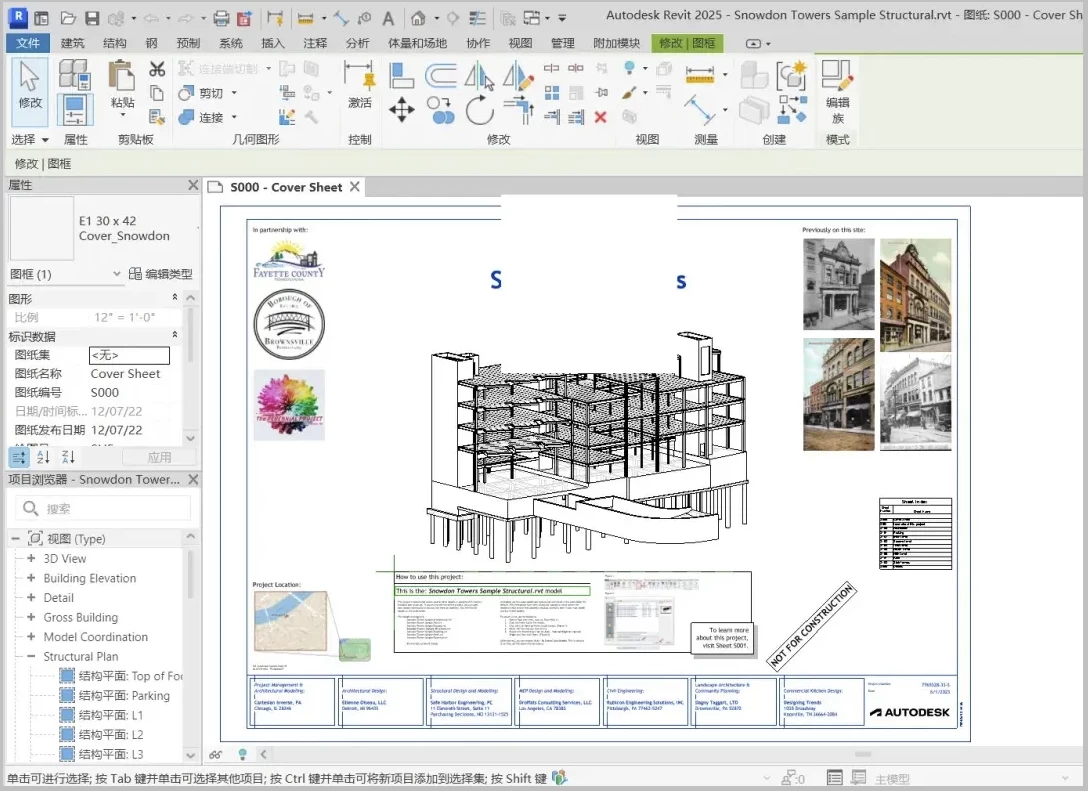The height and width of the screenshot is (791, 1088).
Task: Open the 结构 ribbon tab
Action: point(115,43)
